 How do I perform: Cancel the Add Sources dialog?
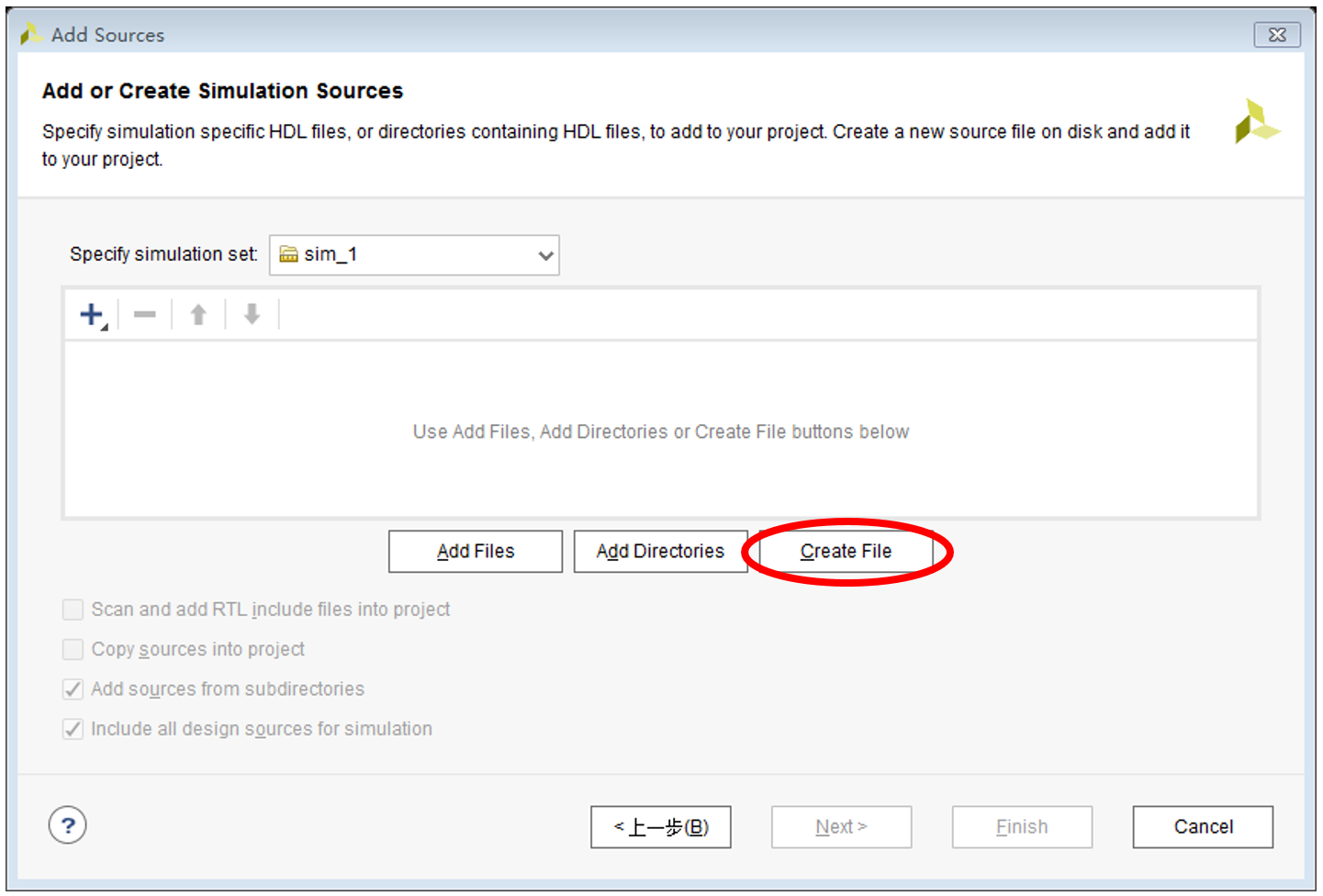1203,827
